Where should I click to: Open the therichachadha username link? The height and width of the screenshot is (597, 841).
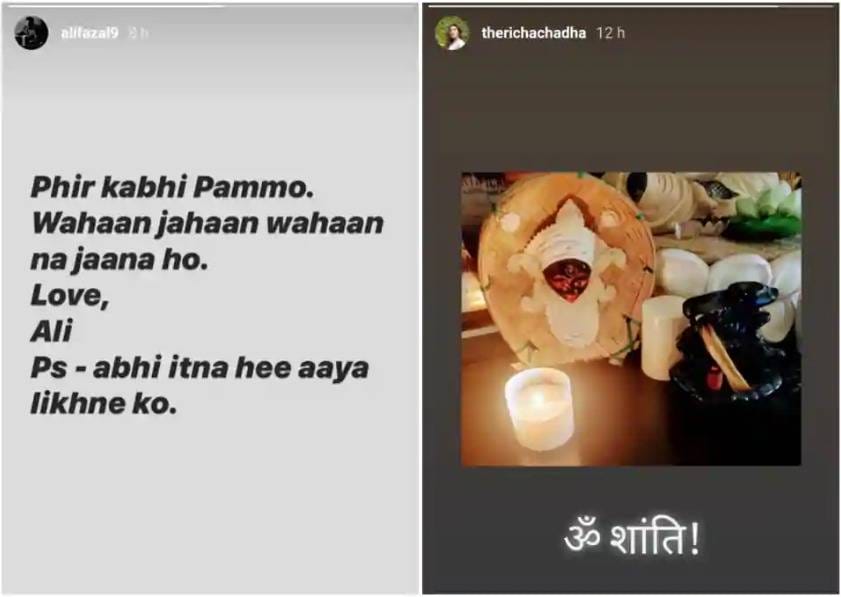[534, 33]
